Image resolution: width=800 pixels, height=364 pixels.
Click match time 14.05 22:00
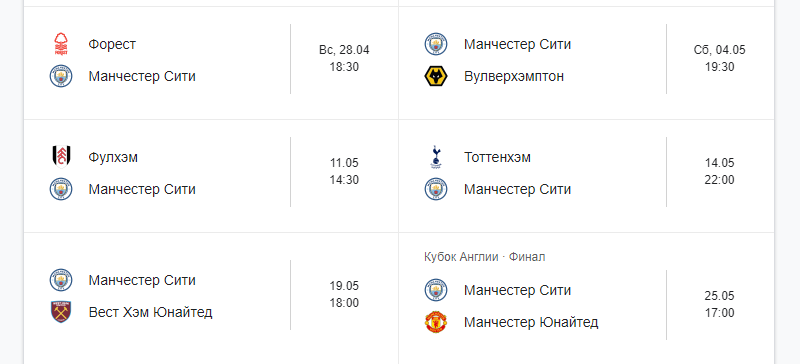click(x=719, y=171)
